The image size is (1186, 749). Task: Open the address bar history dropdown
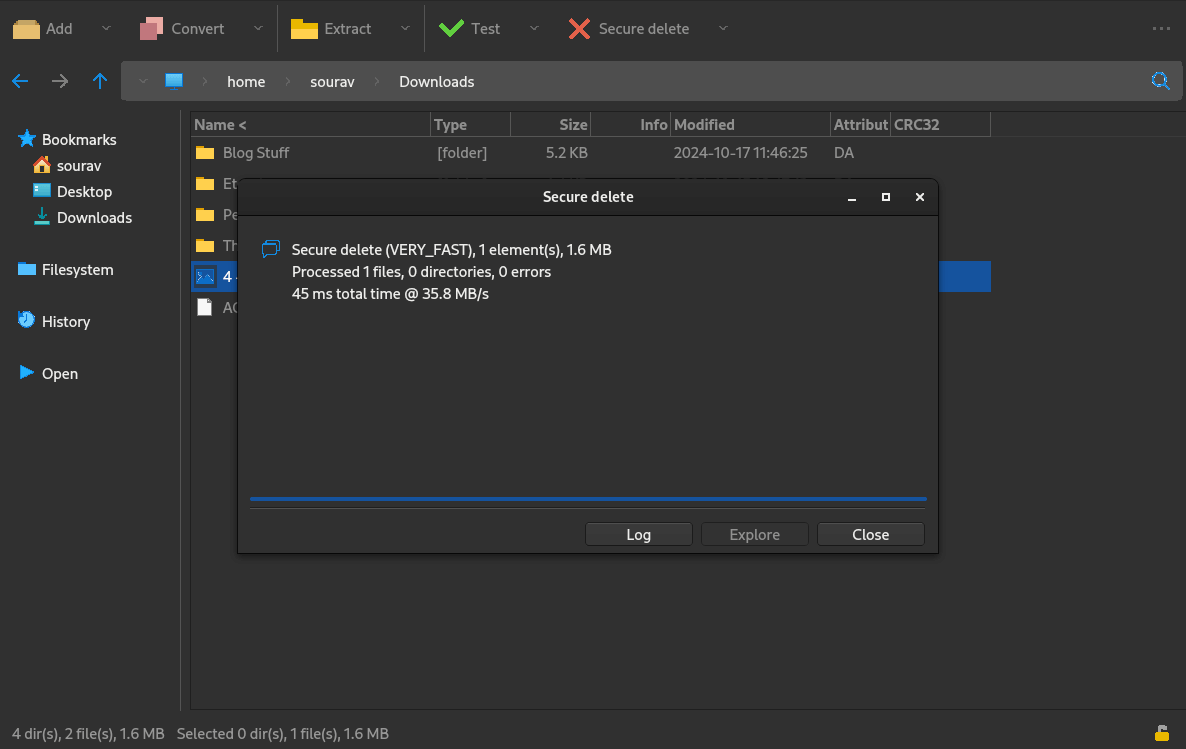(144, 82)
